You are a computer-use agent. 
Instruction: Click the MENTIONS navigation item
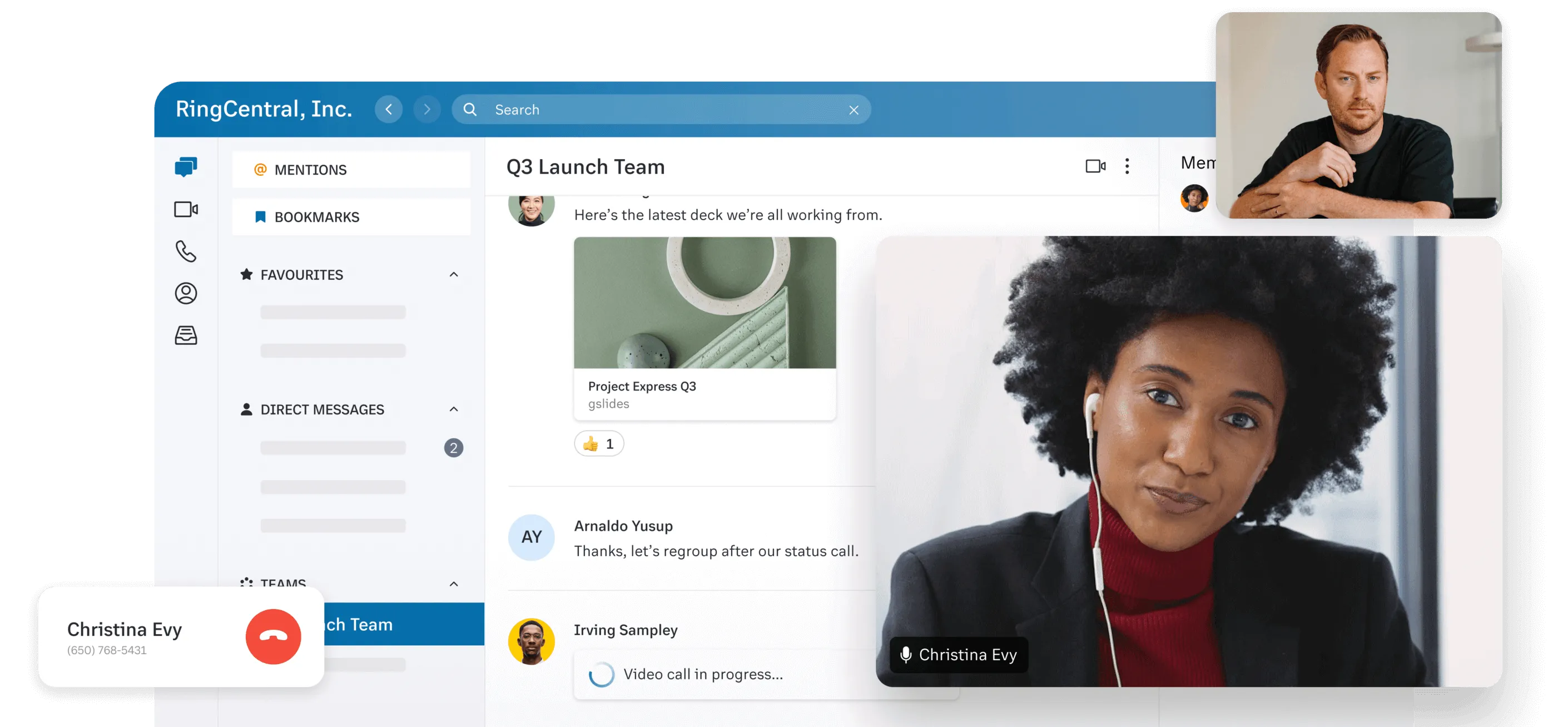tap(311, 168)
